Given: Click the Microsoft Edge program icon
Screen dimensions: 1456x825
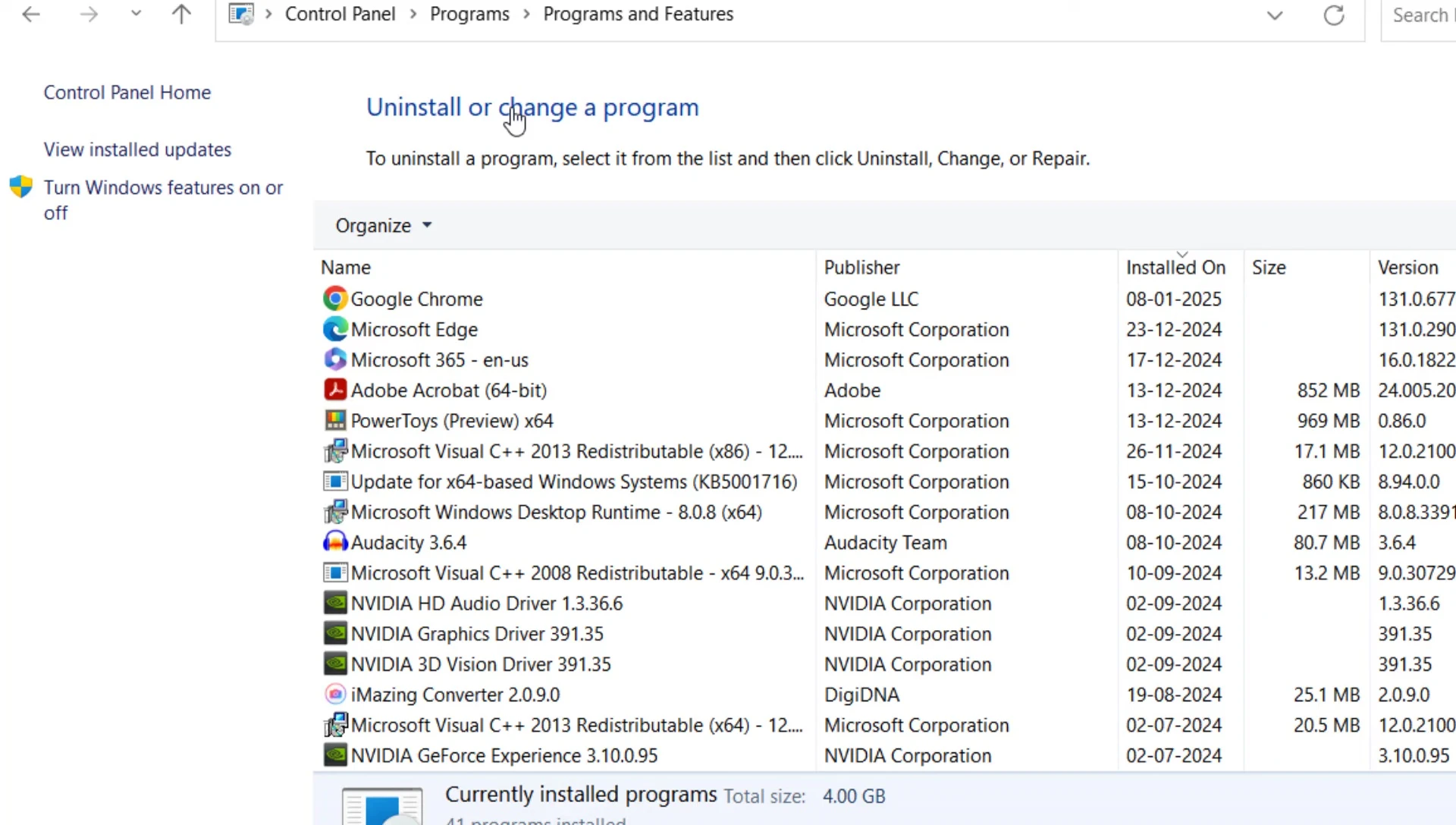Looking at the screenshot, I should pyautogui.click(x=335, y=329).
